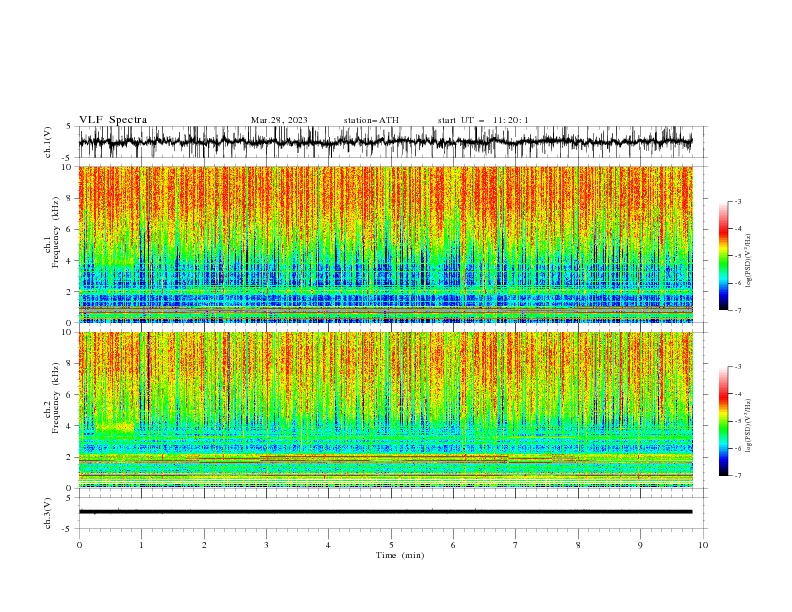The height and width of the screenshot is (612, 792).
Task: Click the ch.3 flat black trace
Action: (x=385, y=512)
